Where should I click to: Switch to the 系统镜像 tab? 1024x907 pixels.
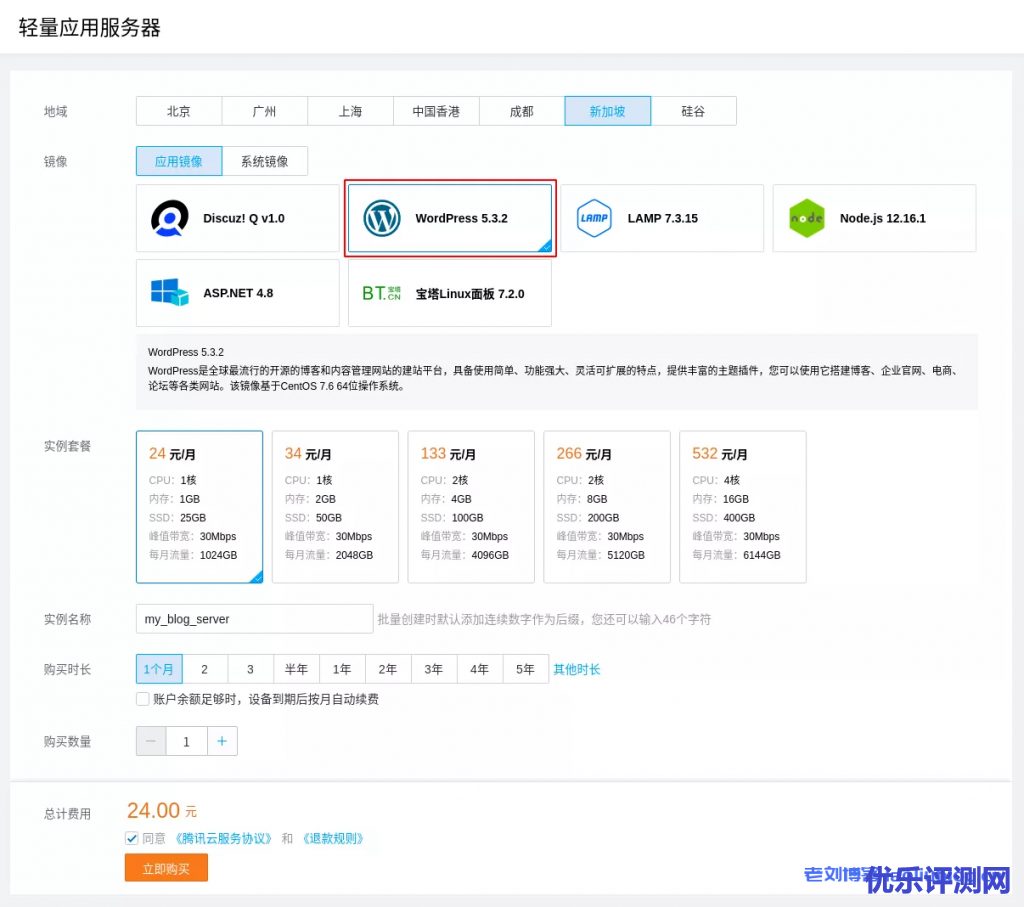click(x=264, y=161)
